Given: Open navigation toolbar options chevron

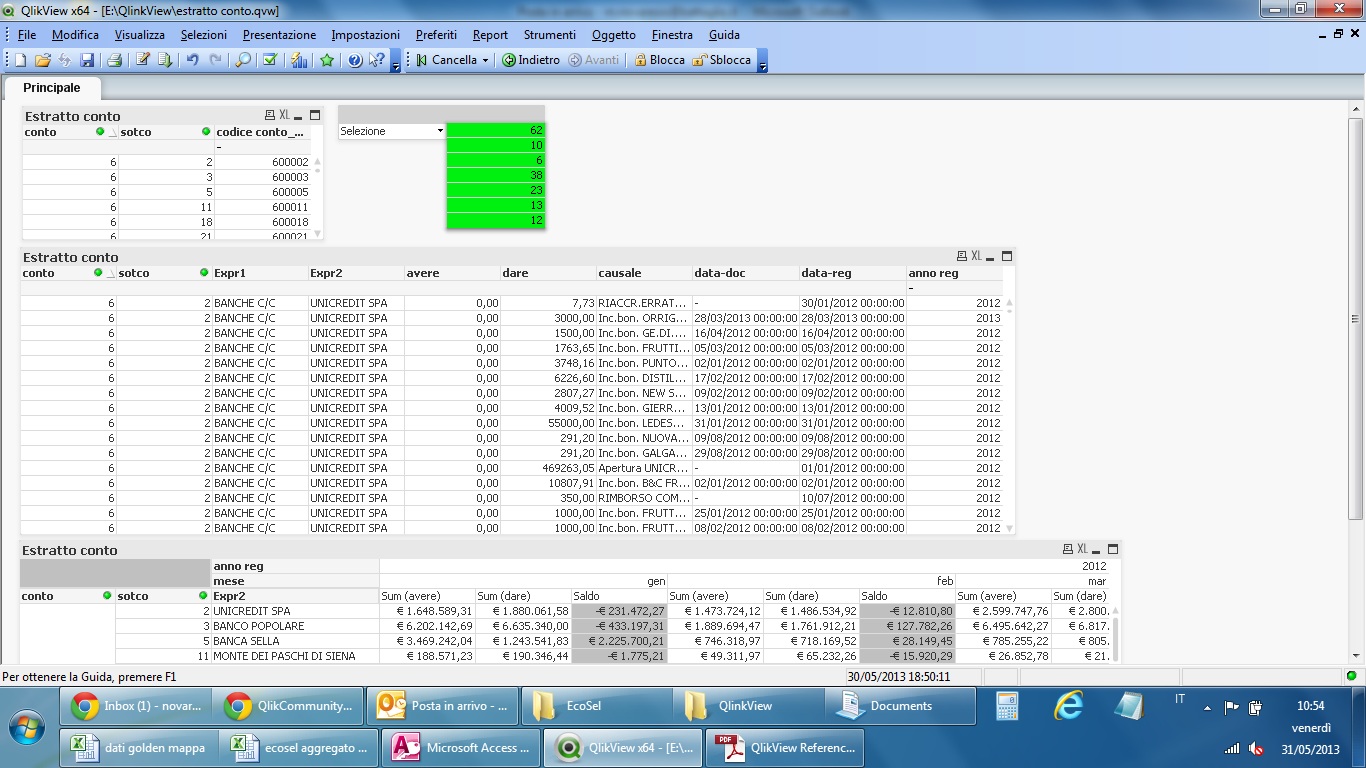Looking at the screenshot, I should pos(762,60).
